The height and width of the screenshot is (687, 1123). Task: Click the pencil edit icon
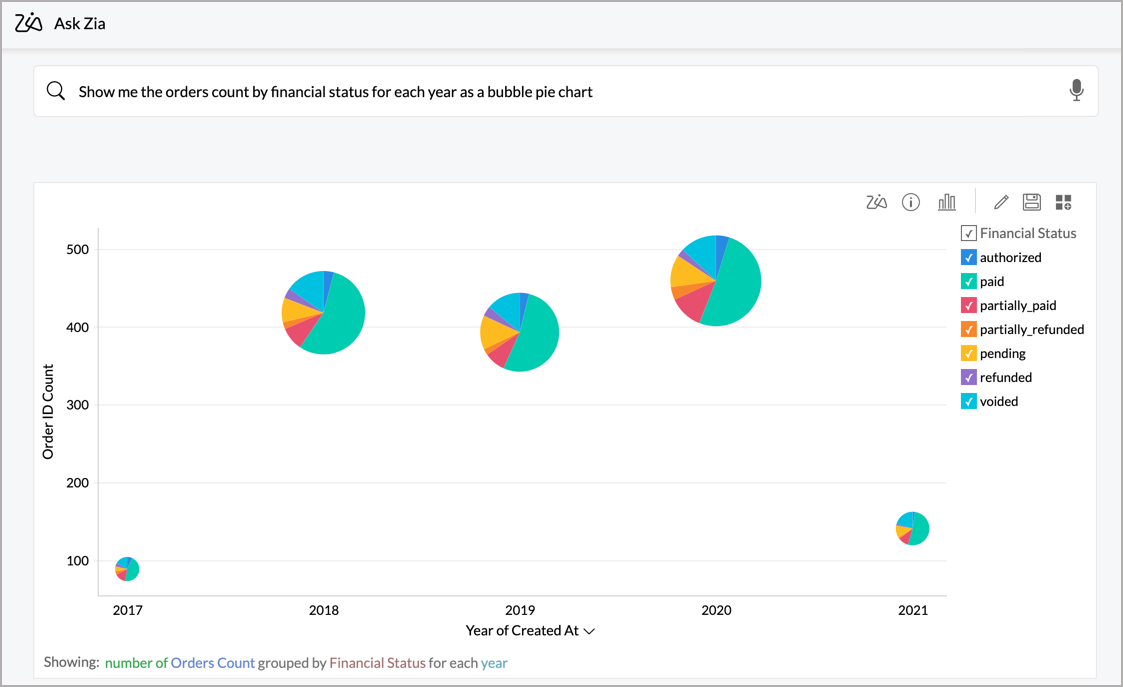click(x=1001, y=203)
